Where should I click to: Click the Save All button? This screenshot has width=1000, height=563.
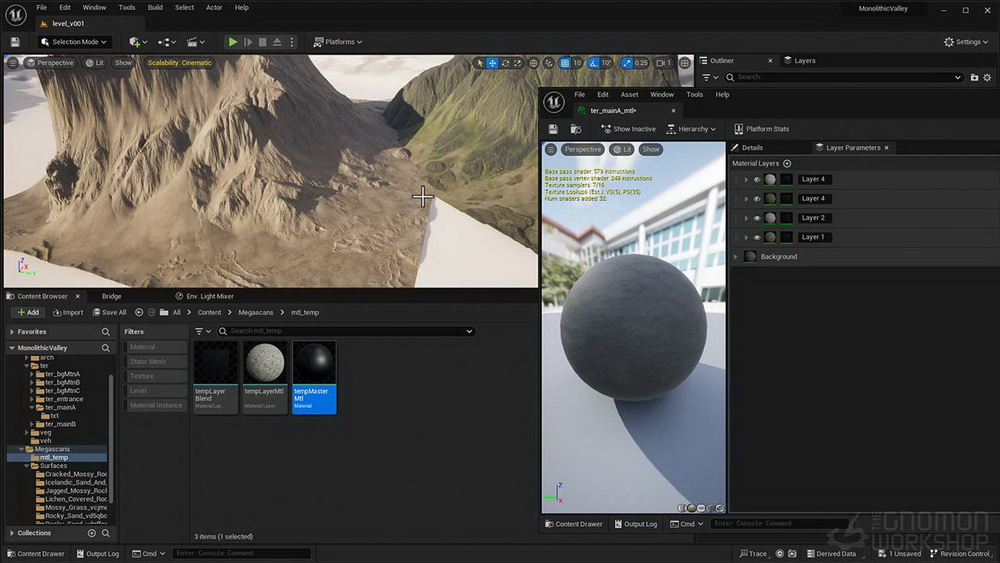[109, 312]
